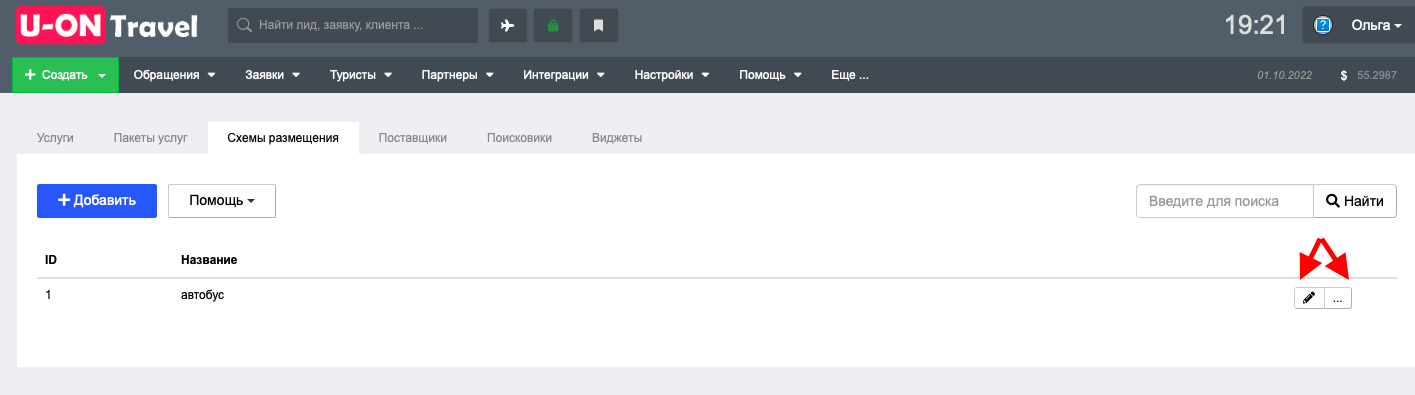Focus the Введите для поиска field
Screen dimensions: 1415x395
[1225, 201]
